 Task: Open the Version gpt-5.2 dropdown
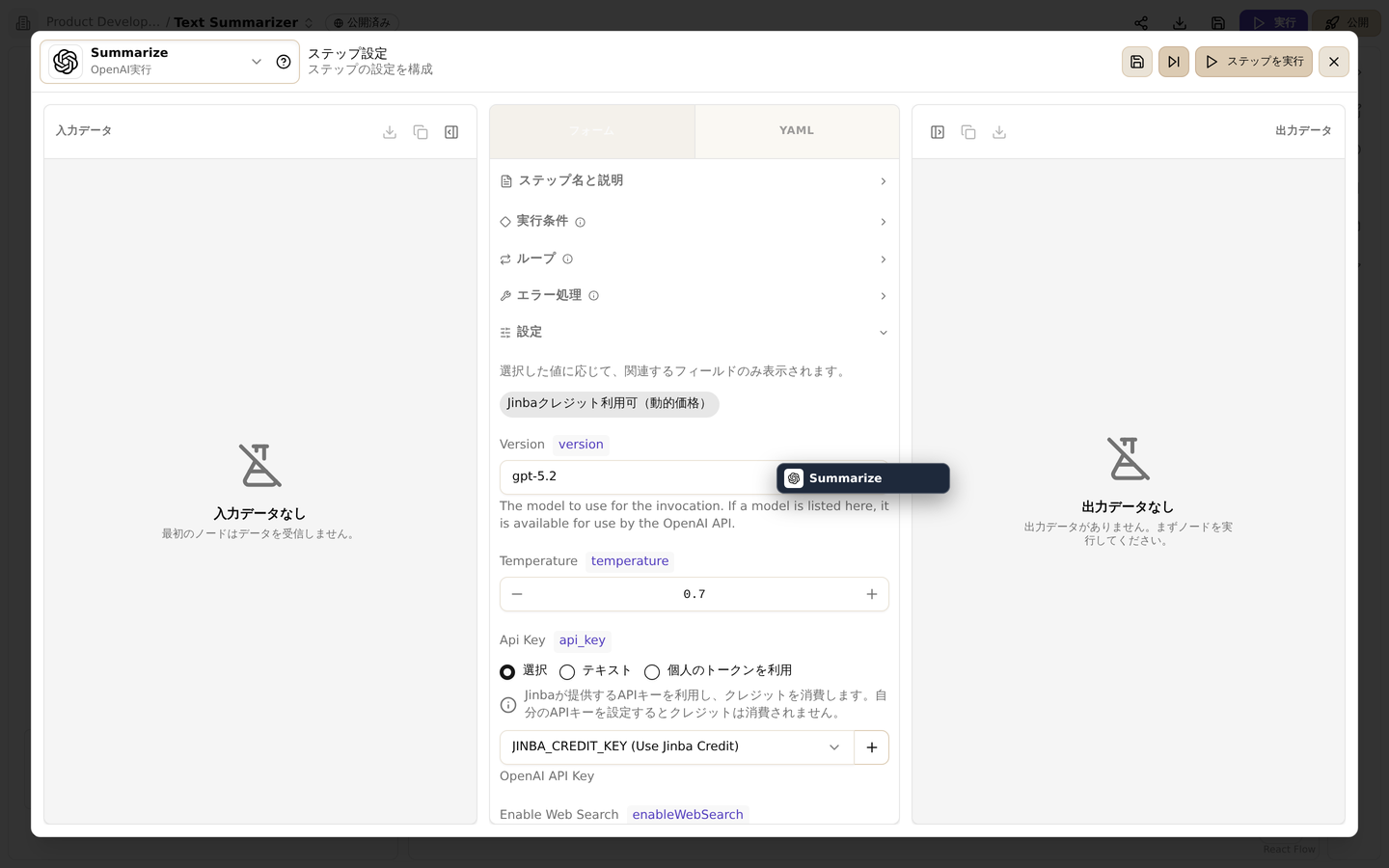click(x=694, y=477)
